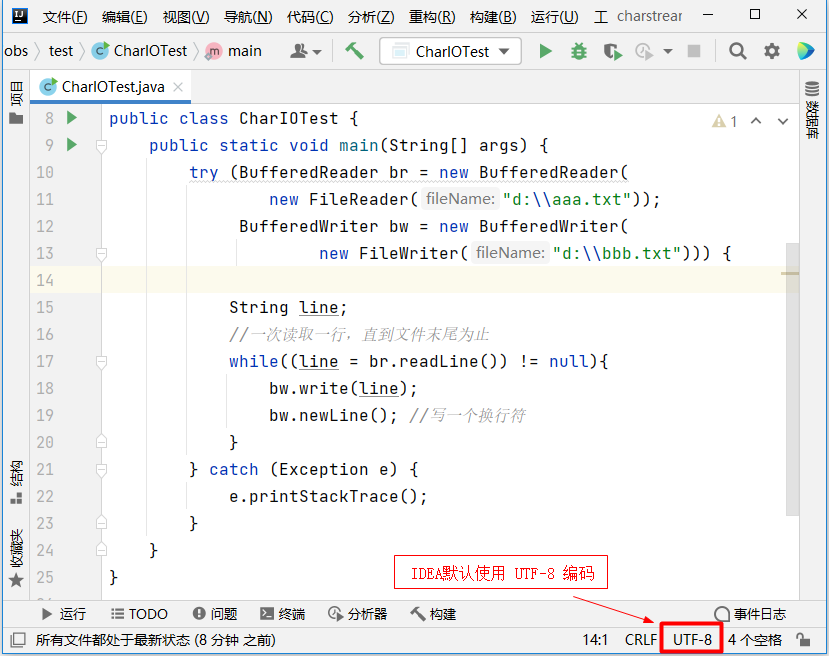
Task: Click the UTF-8 encoding status widget
Action: click(x=692, y=640)
